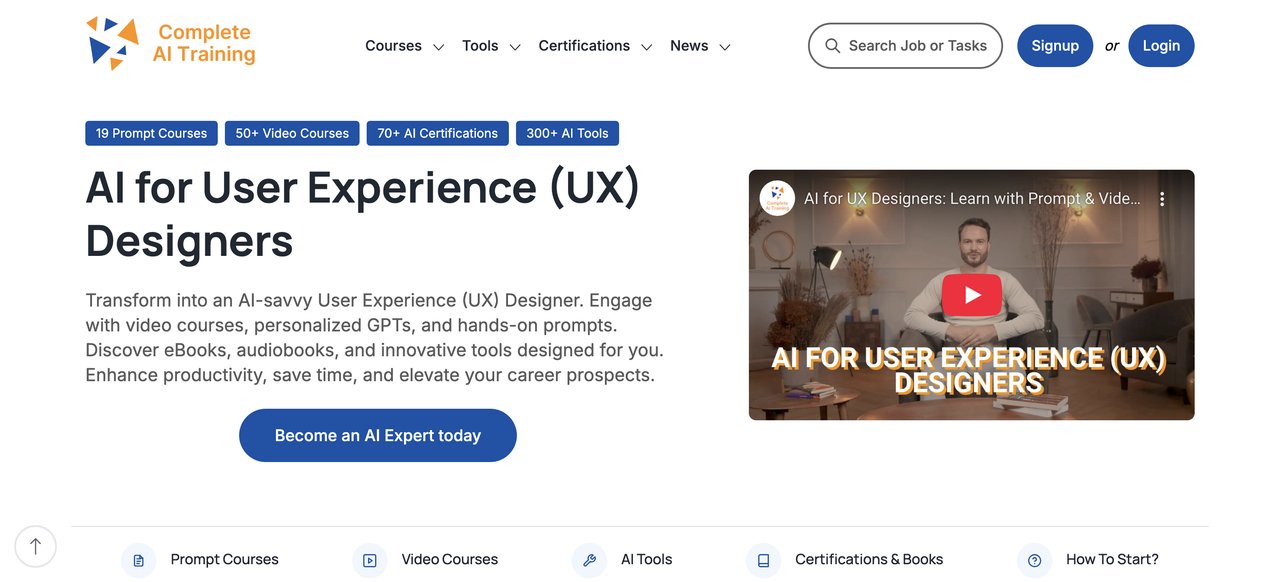Click the Search Job or Tasks field
The image size is (1280, 582).
pos(905,46)
